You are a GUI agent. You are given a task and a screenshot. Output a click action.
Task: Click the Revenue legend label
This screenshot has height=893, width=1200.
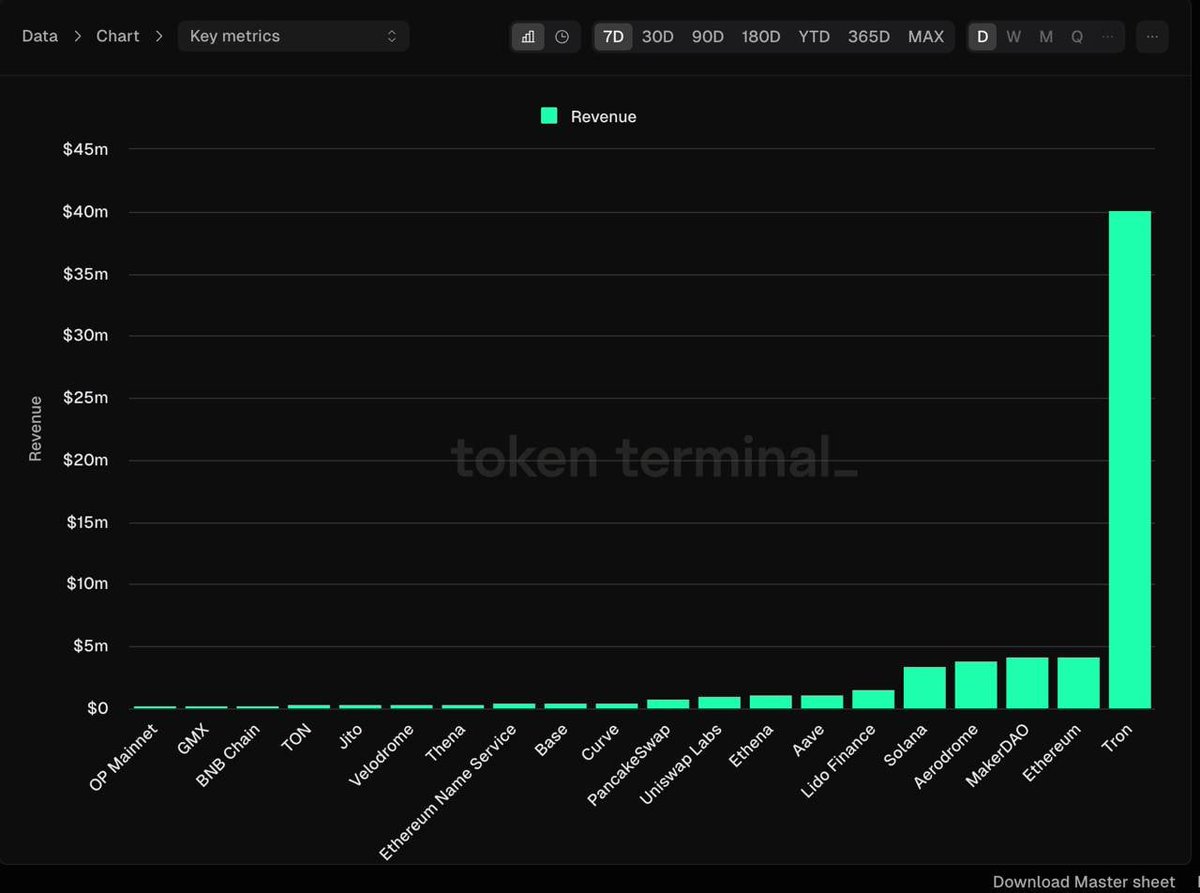[603, 117]
